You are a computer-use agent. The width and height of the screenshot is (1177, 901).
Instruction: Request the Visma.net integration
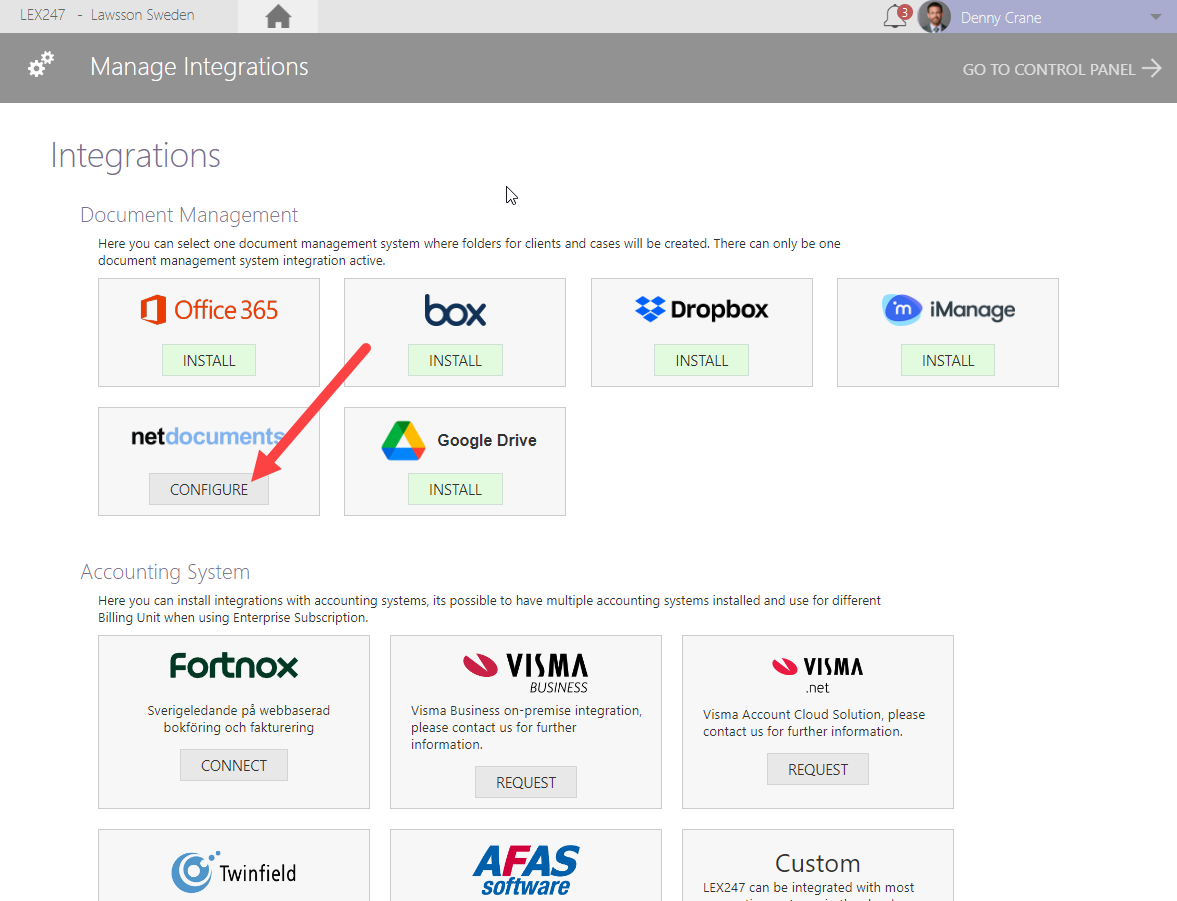pos(817,770)
